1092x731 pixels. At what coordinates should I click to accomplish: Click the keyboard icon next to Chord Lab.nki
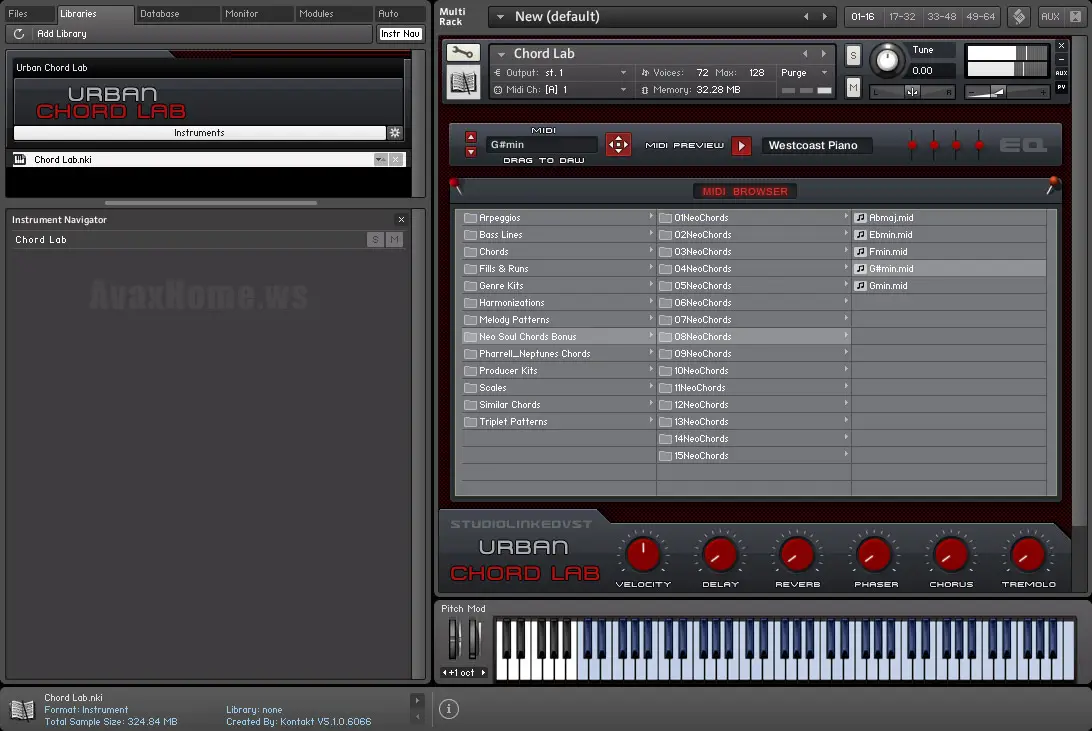(x=20, y=159)
